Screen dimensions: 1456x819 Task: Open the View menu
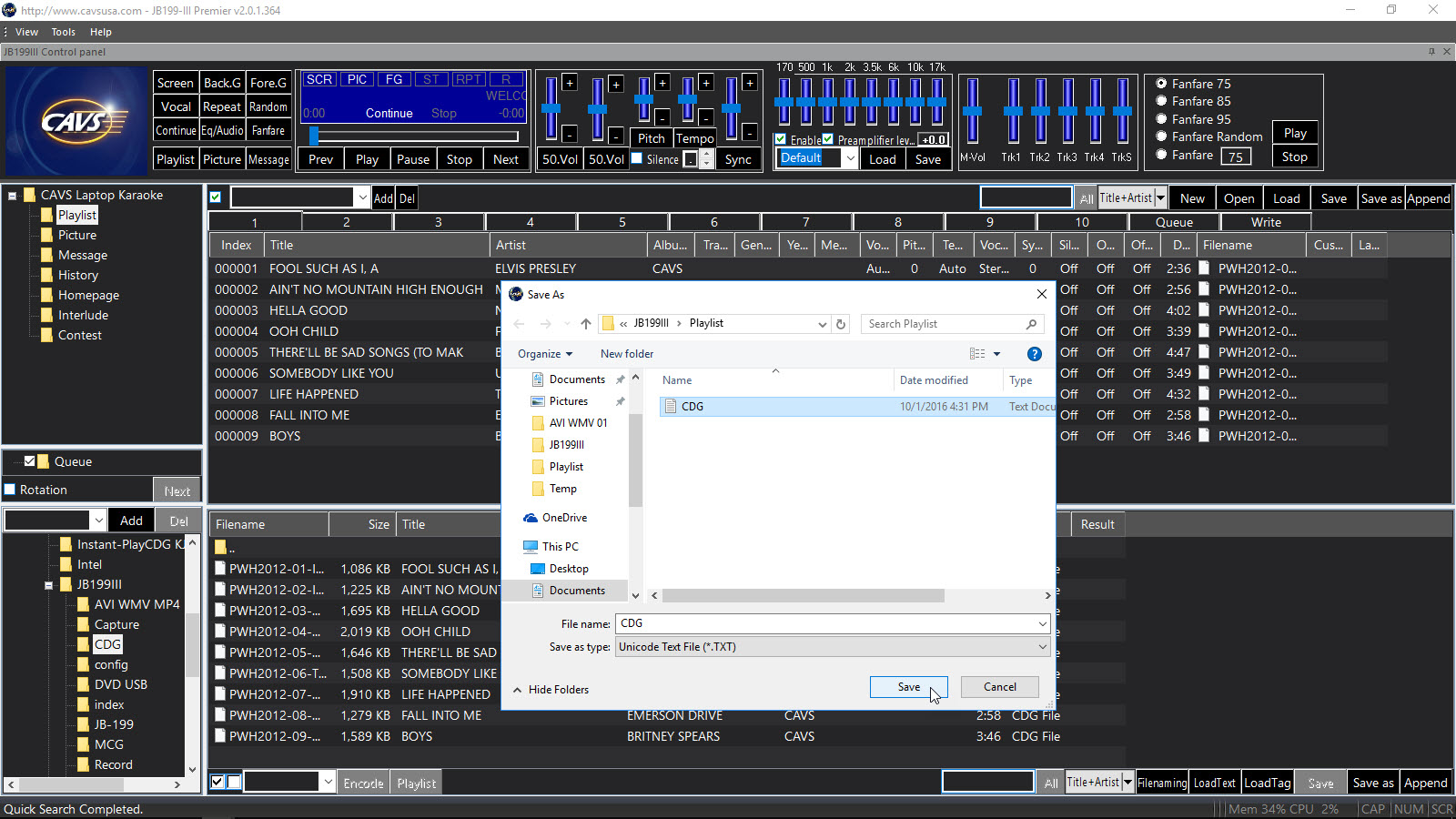(x=26, y=32)
